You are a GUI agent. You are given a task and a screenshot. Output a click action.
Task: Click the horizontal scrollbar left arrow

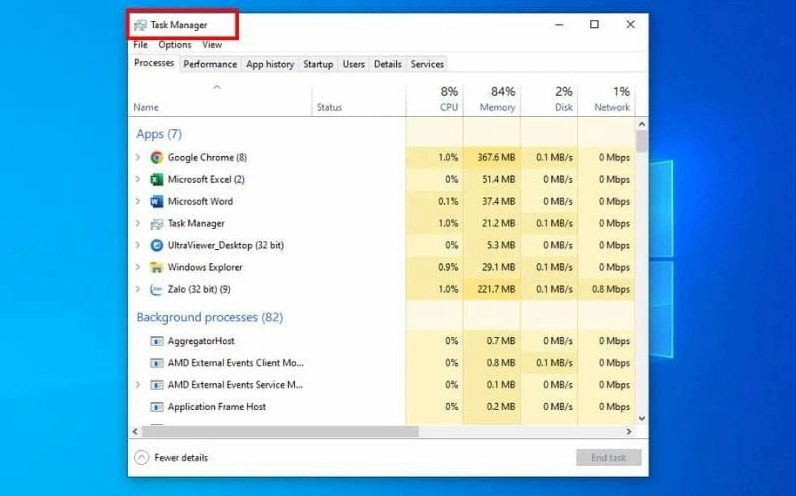pos(135,432)
